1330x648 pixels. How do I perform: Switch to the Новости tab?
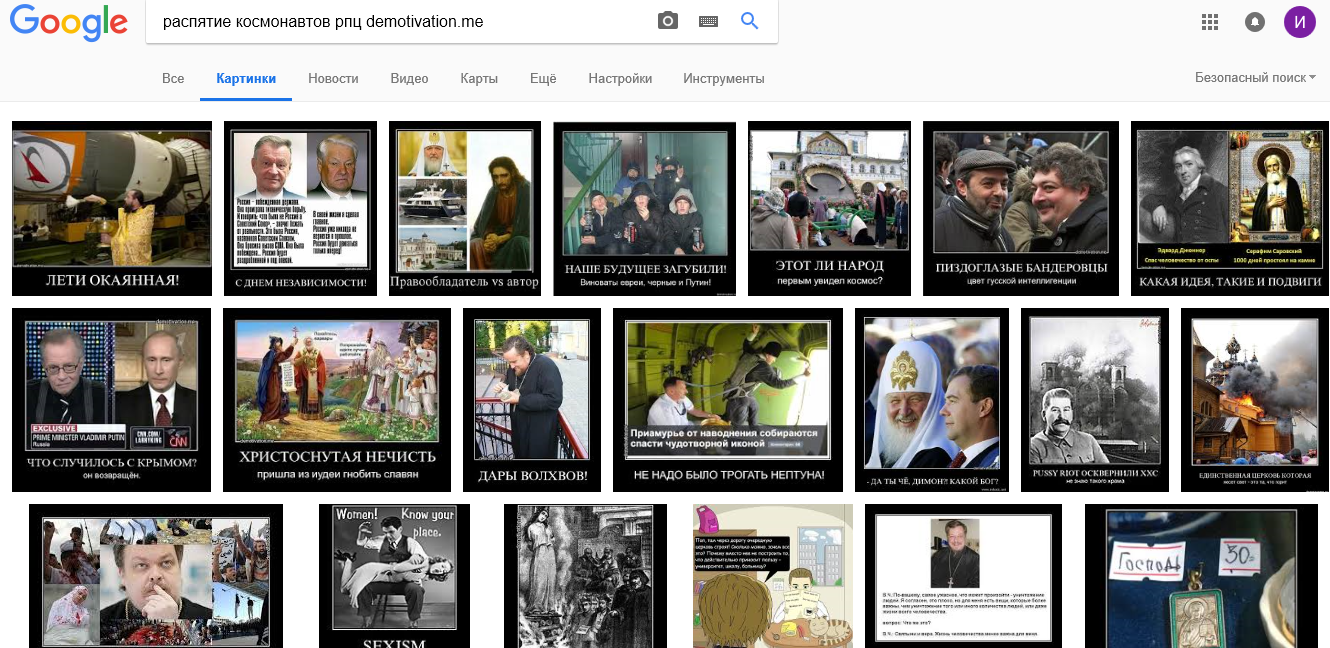pos(333,79)
